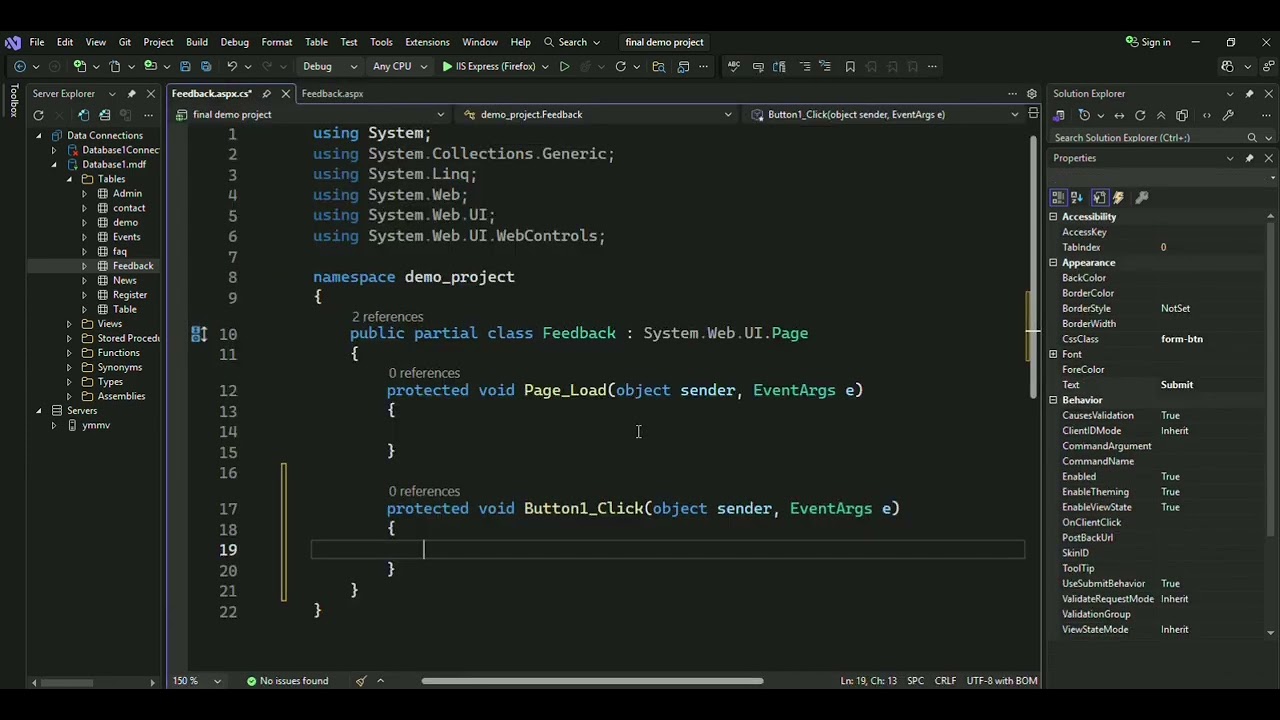Click the Sign in button
This screenshot has width=1280, height=720.
coord(1148,42)
